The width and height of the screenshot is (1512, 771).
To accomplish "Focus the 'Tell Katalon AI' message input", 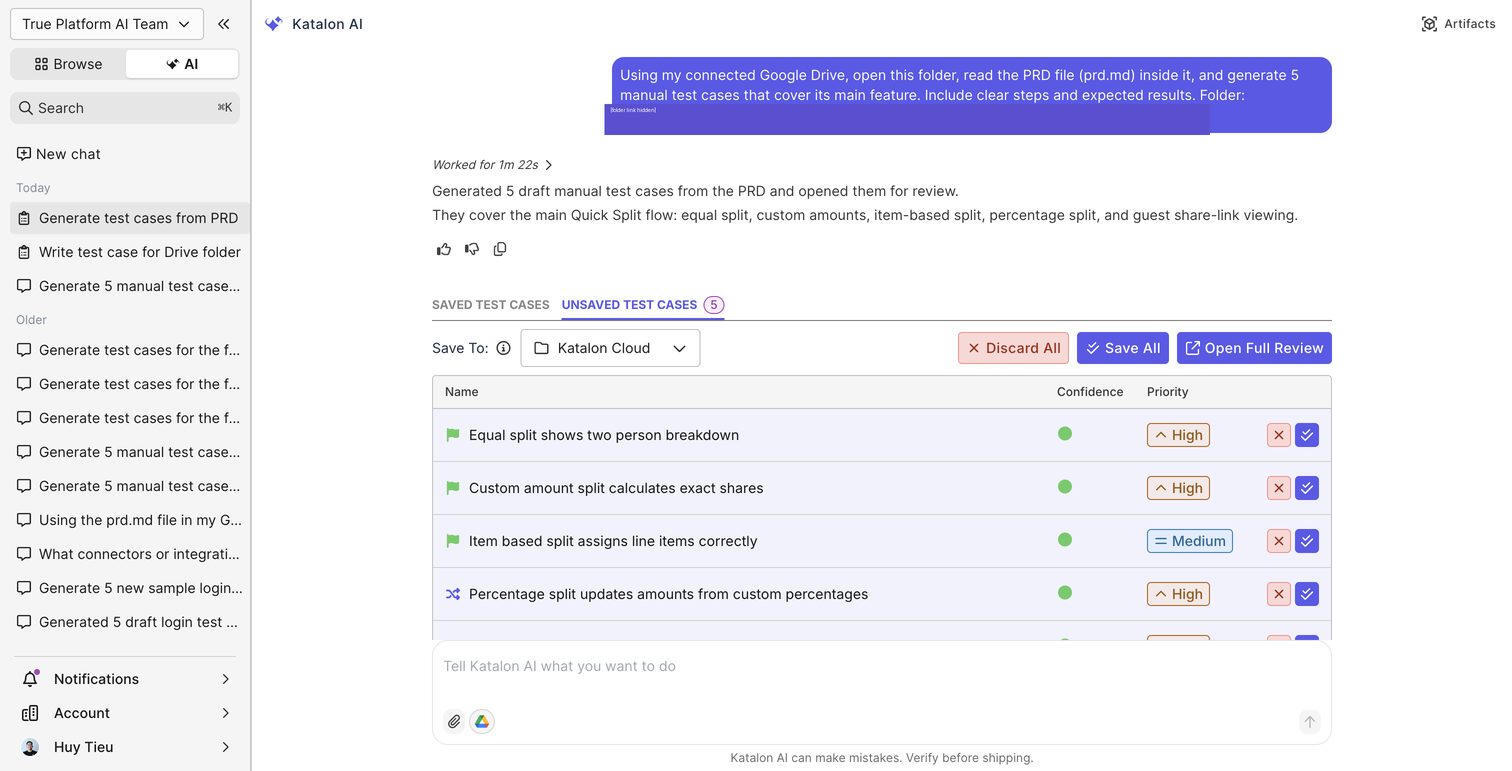I will click(881, 667).
